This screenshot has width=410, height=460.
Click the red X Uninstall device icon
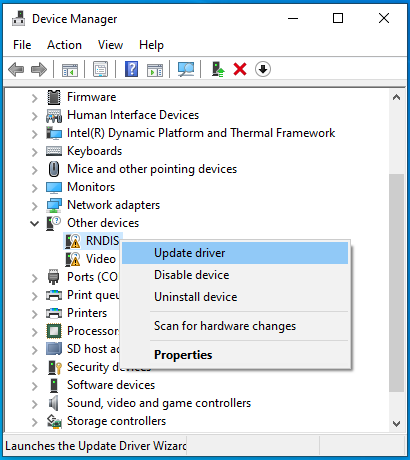[x=240, y=69]
